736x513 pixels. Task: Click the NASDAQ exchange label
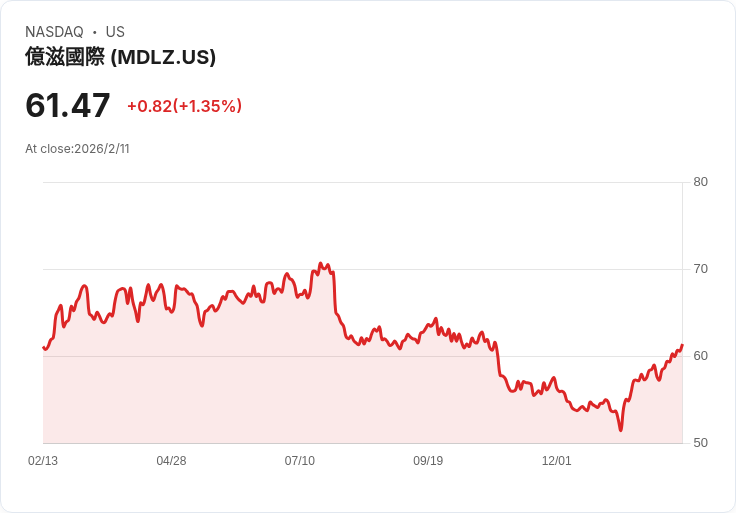point(54,32)
